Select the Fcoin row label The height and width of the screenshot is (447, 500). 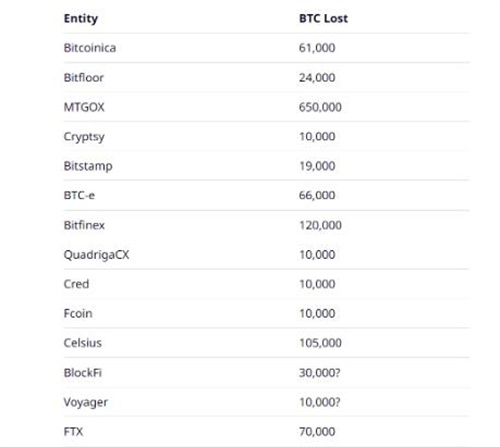point(78,313)
